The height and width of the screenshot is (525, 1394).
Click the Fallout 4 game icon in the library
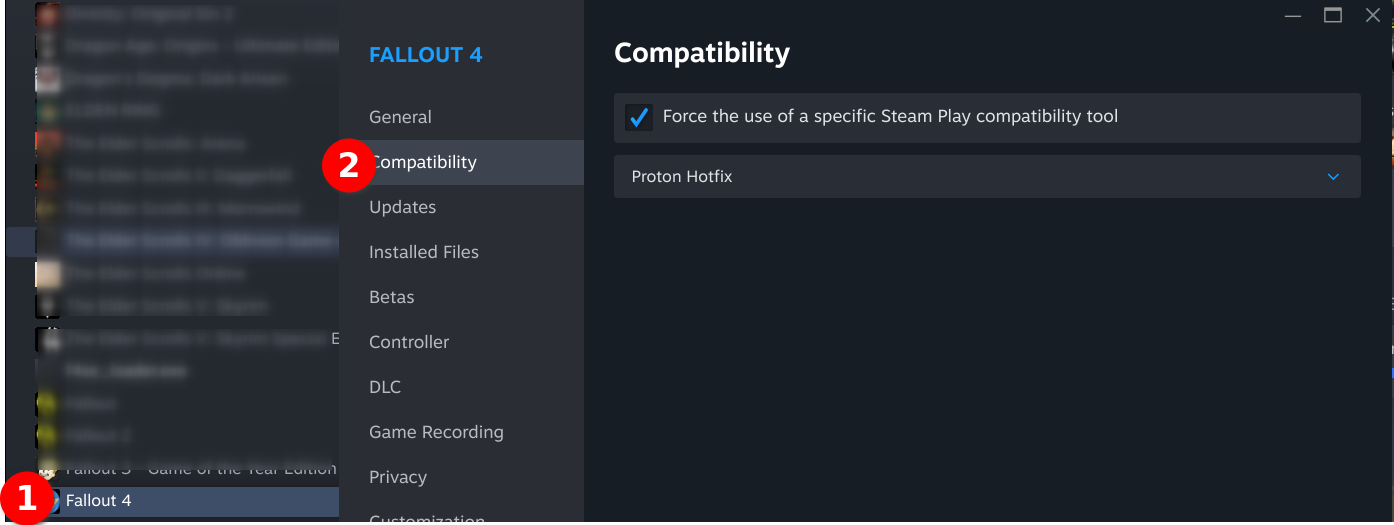(51, 501)
